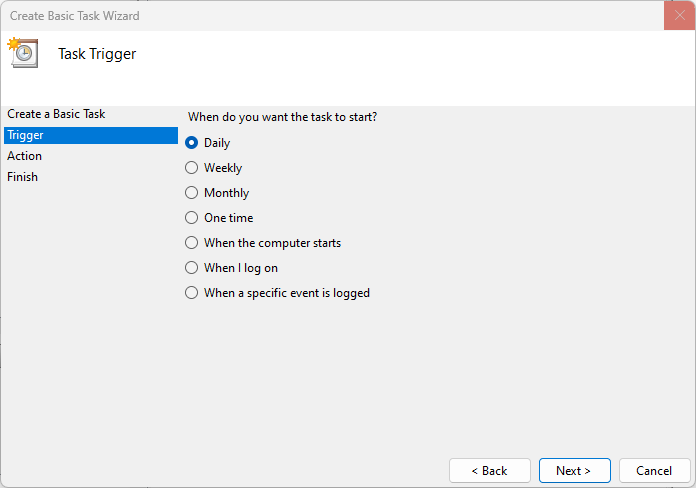Click the Task Trigger clock icon
Viewport: 696px width, 488px height.
pos(23,53)
